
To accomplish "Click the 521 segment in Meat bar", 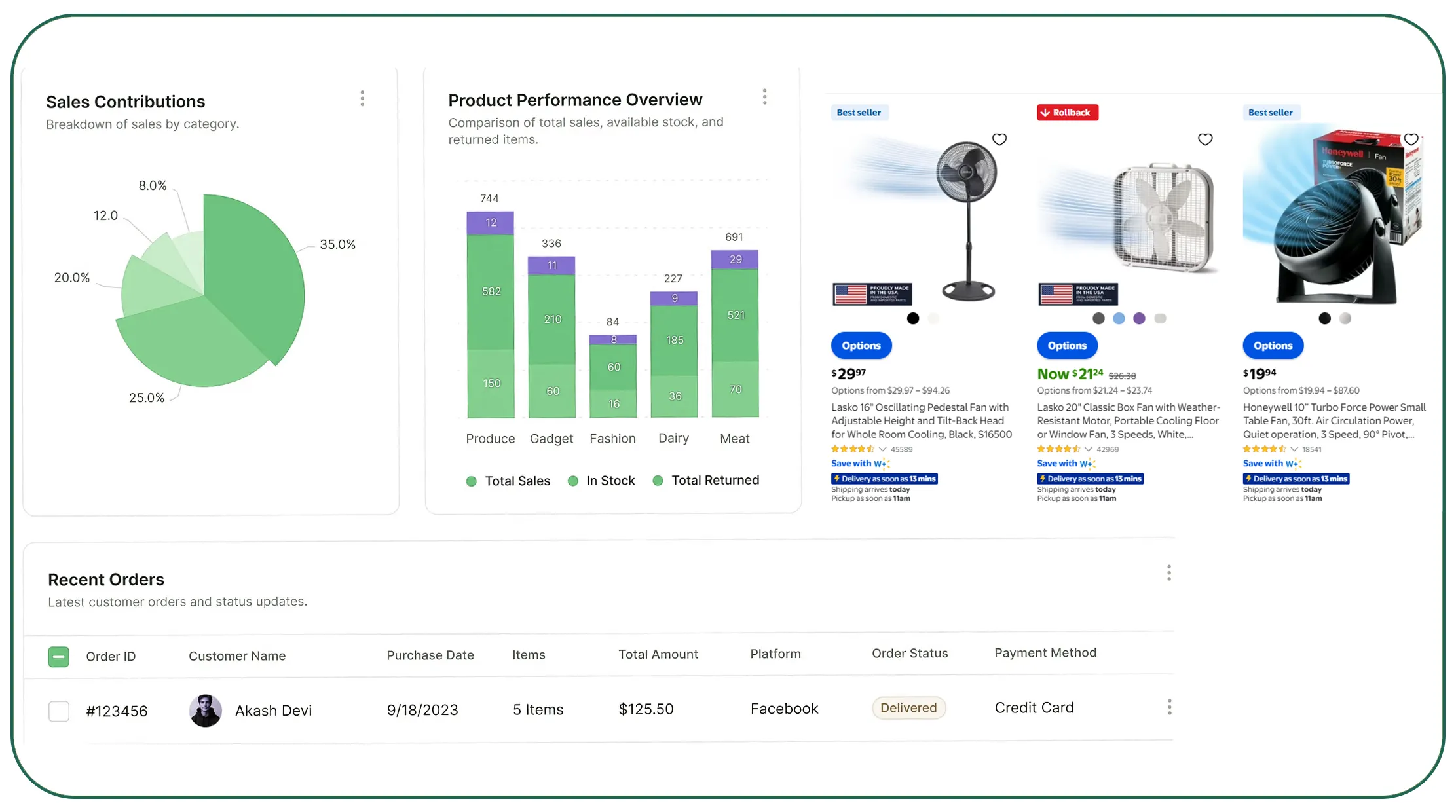I will (x=736, y=315).
